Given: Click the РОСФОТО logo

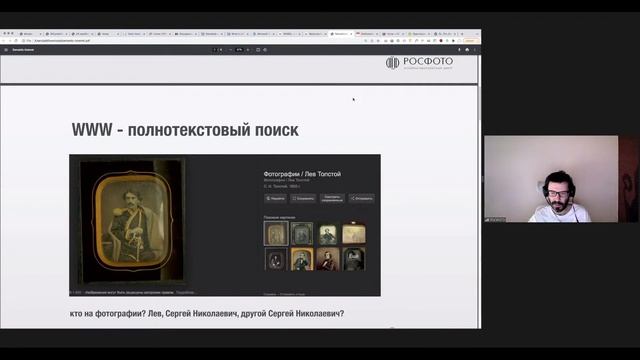Looking at the screenshot, I should point(419,62).
